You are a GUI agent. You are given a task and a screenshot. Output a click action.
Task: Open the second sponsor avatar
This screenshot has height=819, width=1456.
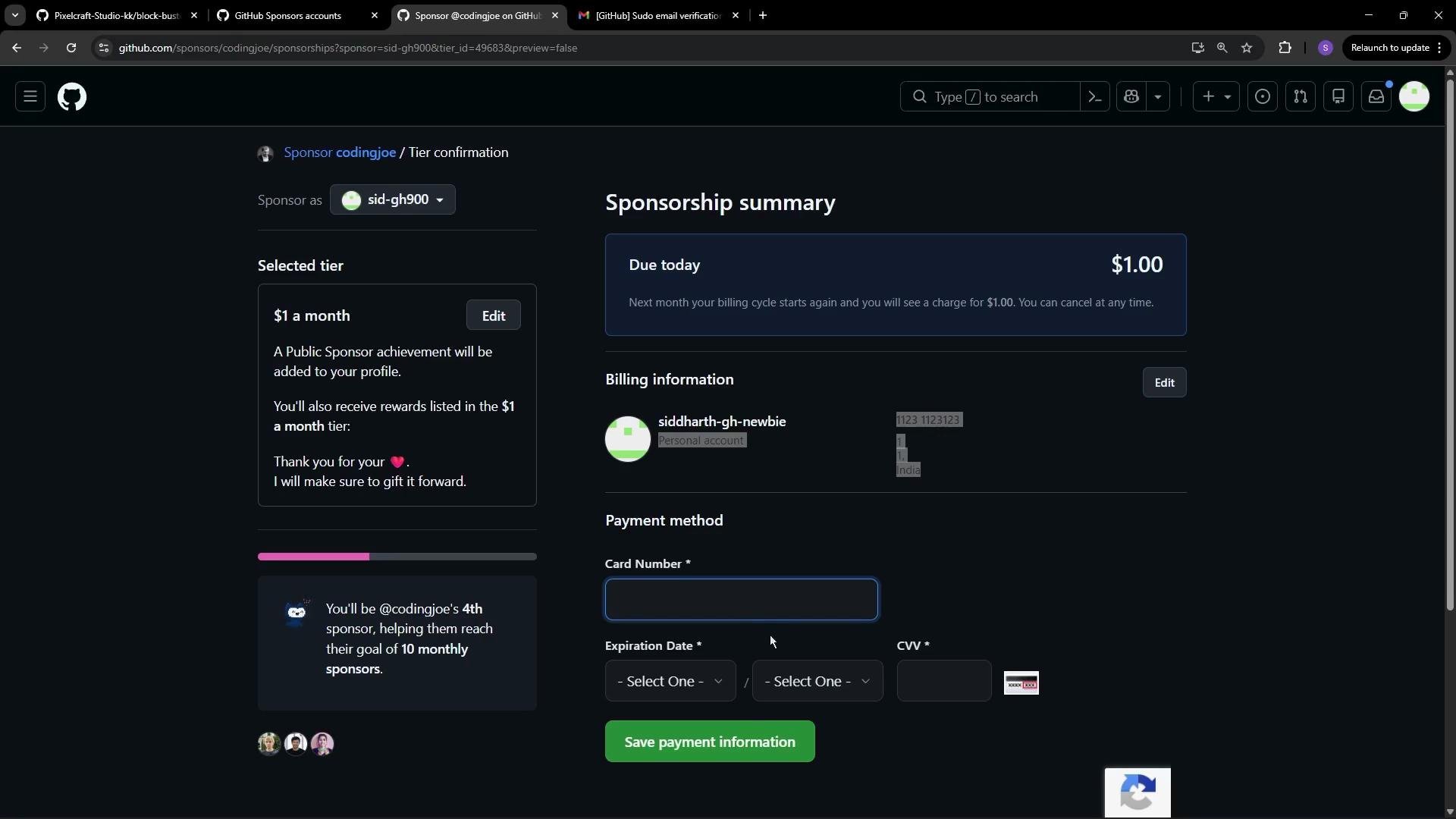(x=296, y=743)
